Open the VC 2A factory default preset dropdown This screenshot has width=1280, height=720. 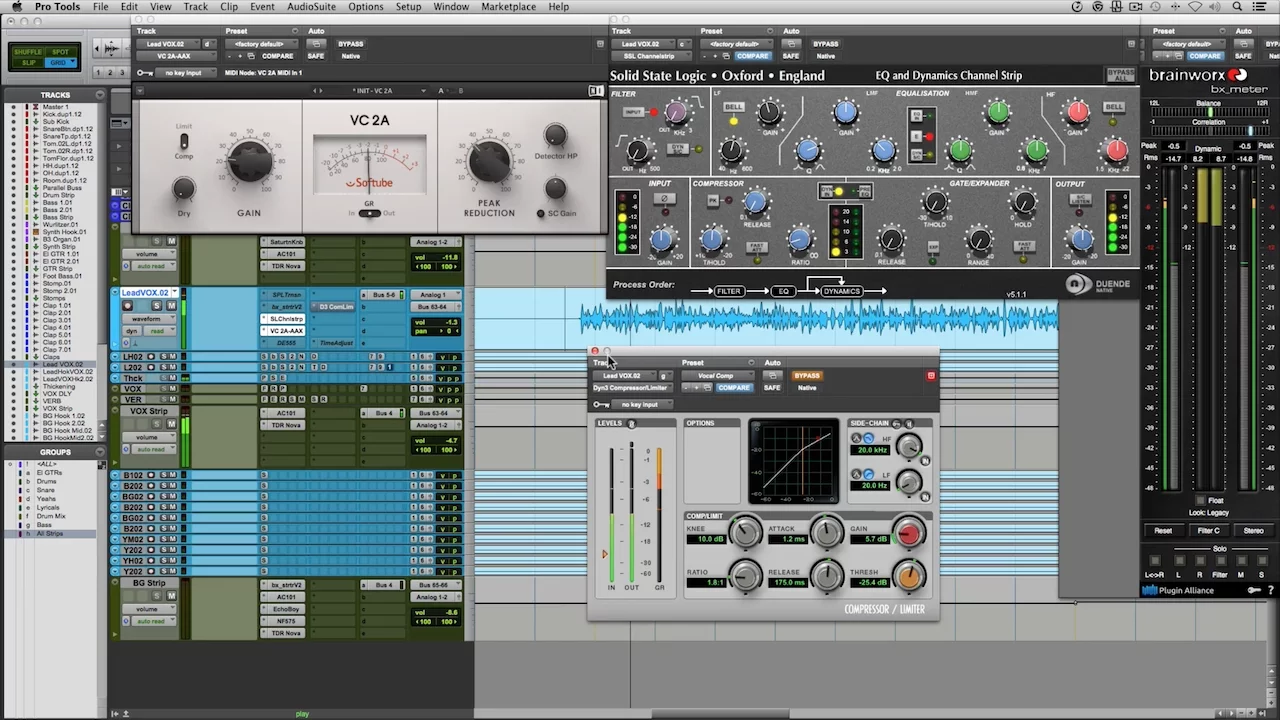point(260,44)
